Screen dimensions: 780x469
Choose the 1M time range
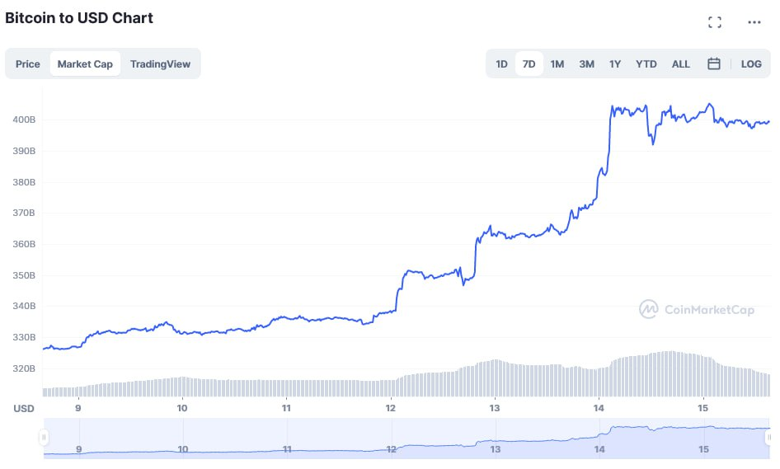pyautogui.click(x=557, y=64)
